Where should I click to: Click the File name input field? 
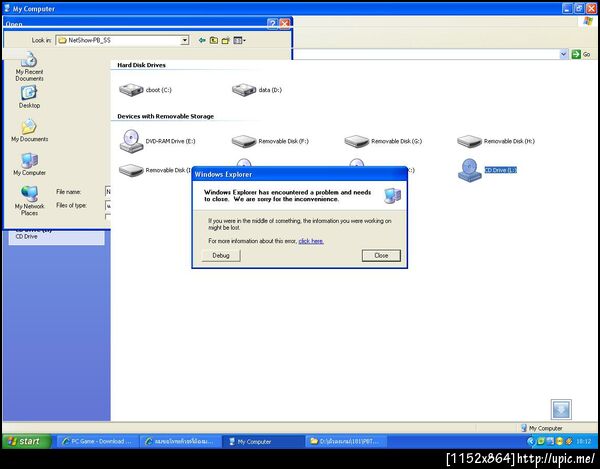click(108, 192)
